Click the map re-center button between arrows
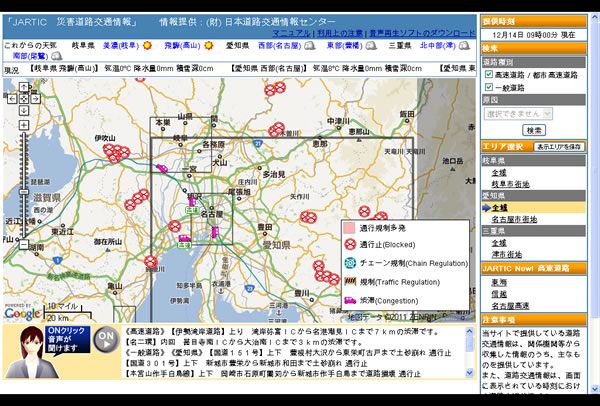Viewport: 600px width, 406px height. point(24,99)
